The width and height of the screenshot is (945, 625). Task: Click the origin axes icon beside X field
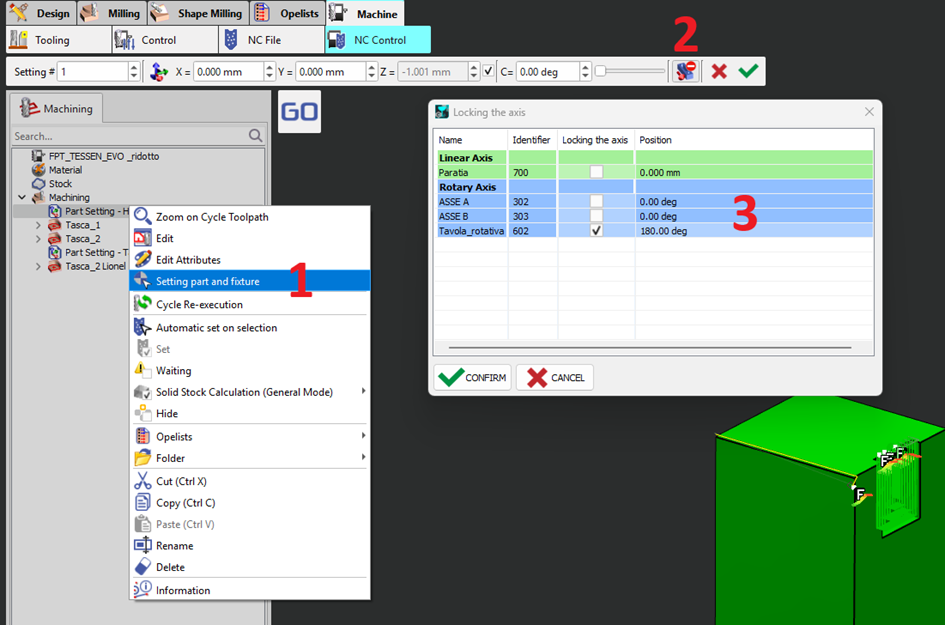click(x=159, y=72)
